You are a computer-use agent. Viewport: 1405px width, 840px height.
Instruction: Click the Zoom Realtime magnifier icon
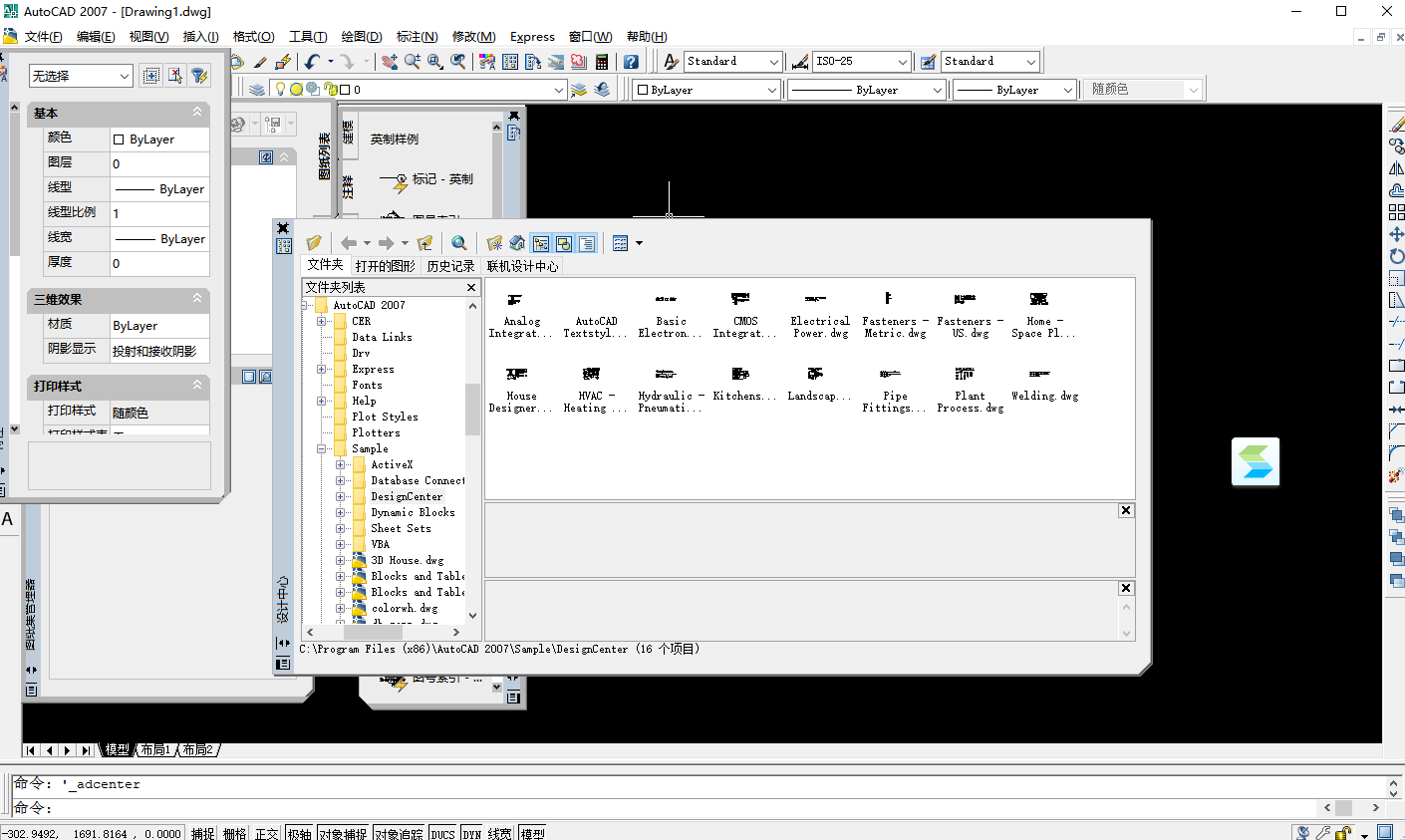[x=412, y=62]
